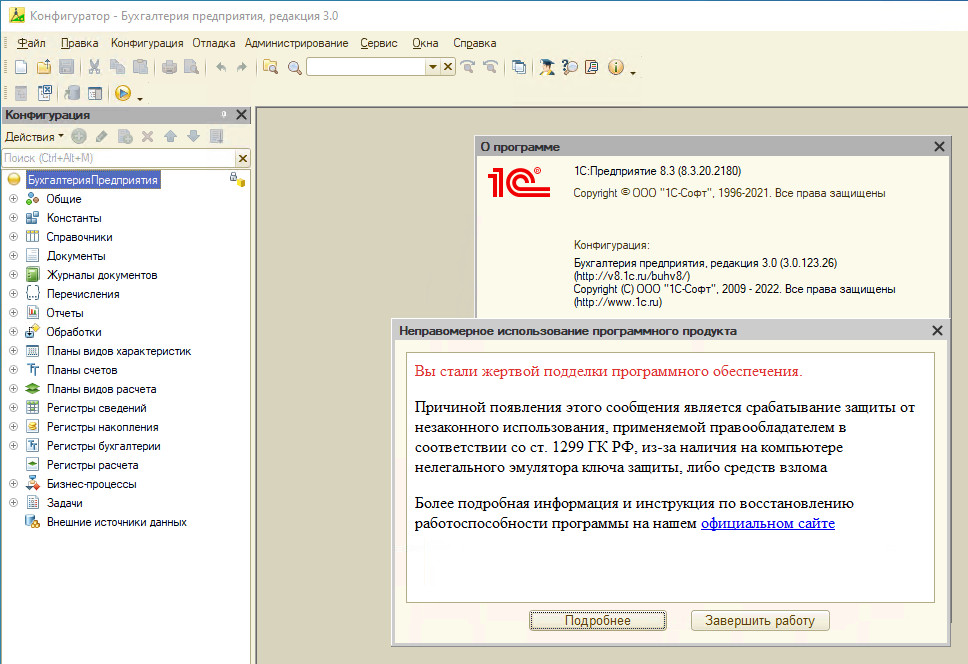Viewport: 968px width, 664px height.
Task: Click the Бизнес-процессы icon in tree
Action: pyautogui.click(x=32, y=484)
